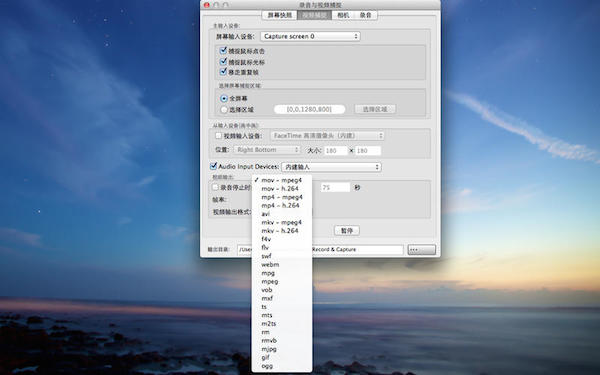Choose the mts format
The height and width of the screenshot is (375, 600).
pyautogui.click(x=282, y=315)
